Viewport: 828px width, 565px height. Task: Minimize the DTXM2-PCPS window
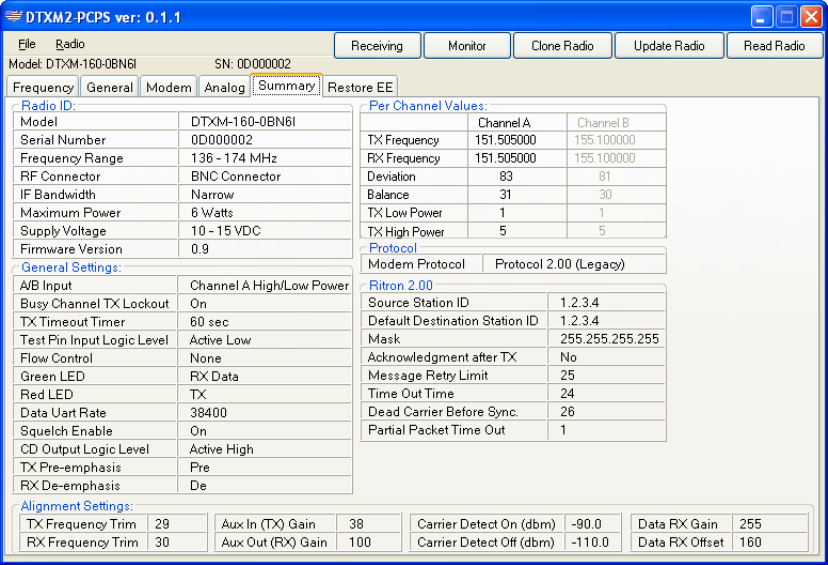pos(761,17)
